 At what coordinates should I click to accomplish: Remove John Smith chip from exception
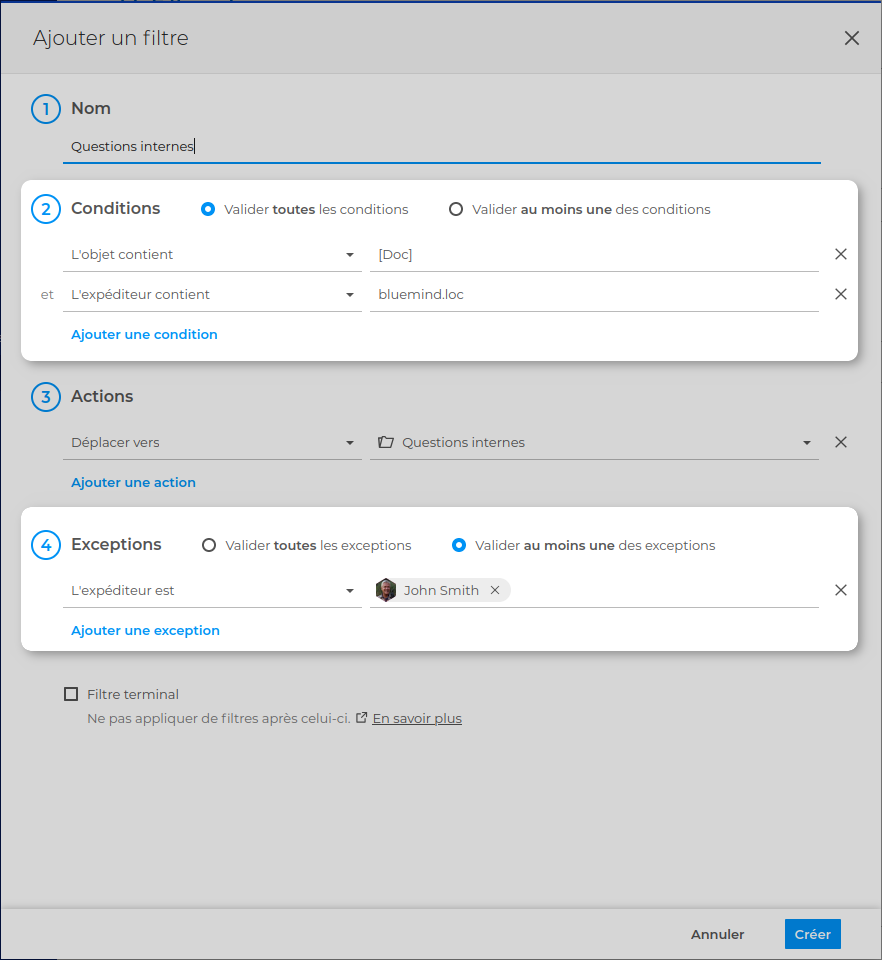(x=494, y=590)
